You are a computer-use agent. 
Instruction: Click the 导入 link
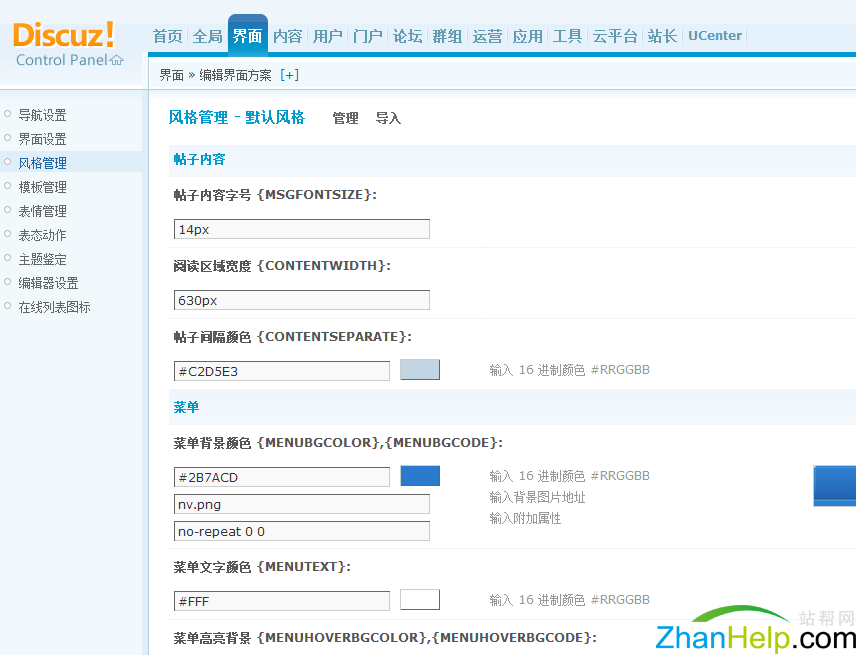pyautogui.click(x=388, y=118)
